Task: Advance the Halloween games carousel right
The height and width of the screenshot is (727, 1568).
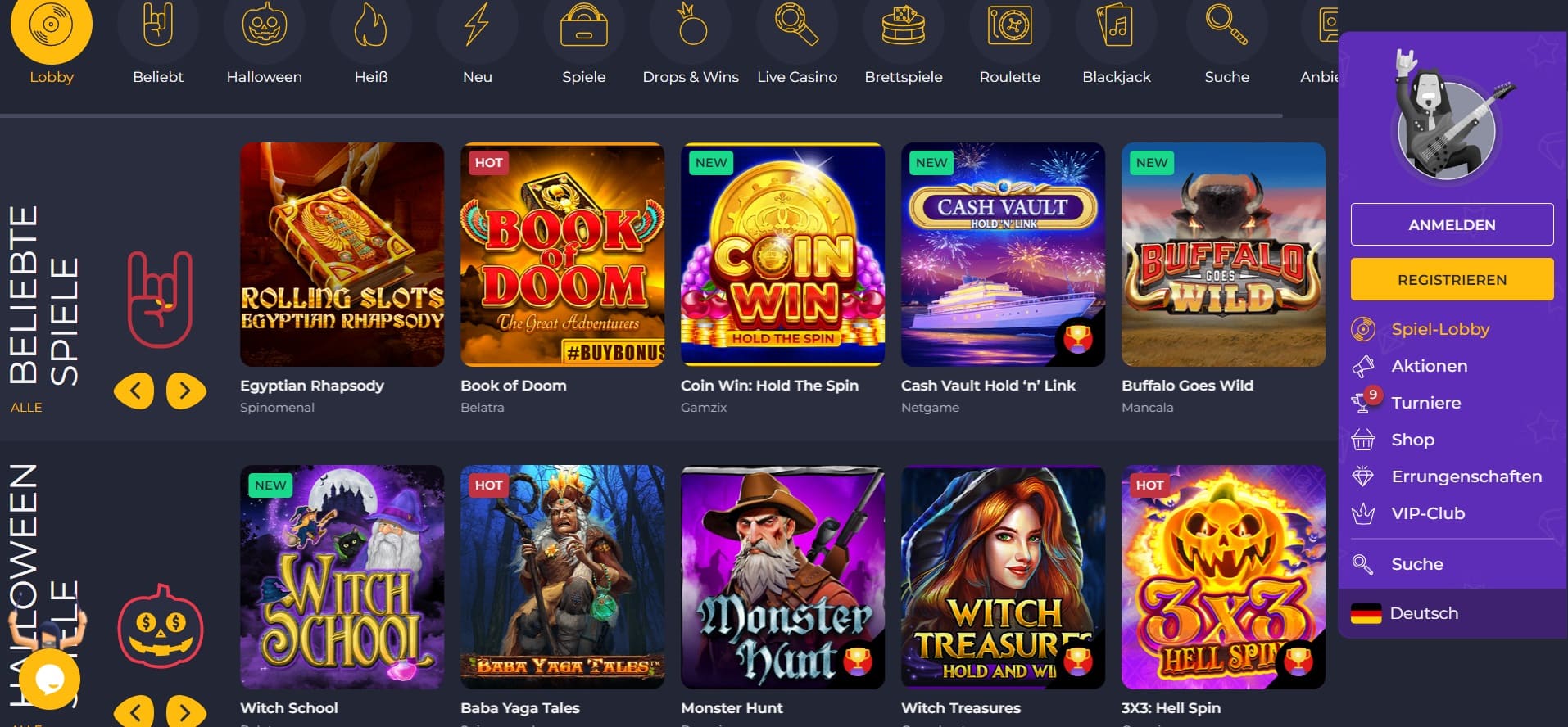Action: (186, 711)
